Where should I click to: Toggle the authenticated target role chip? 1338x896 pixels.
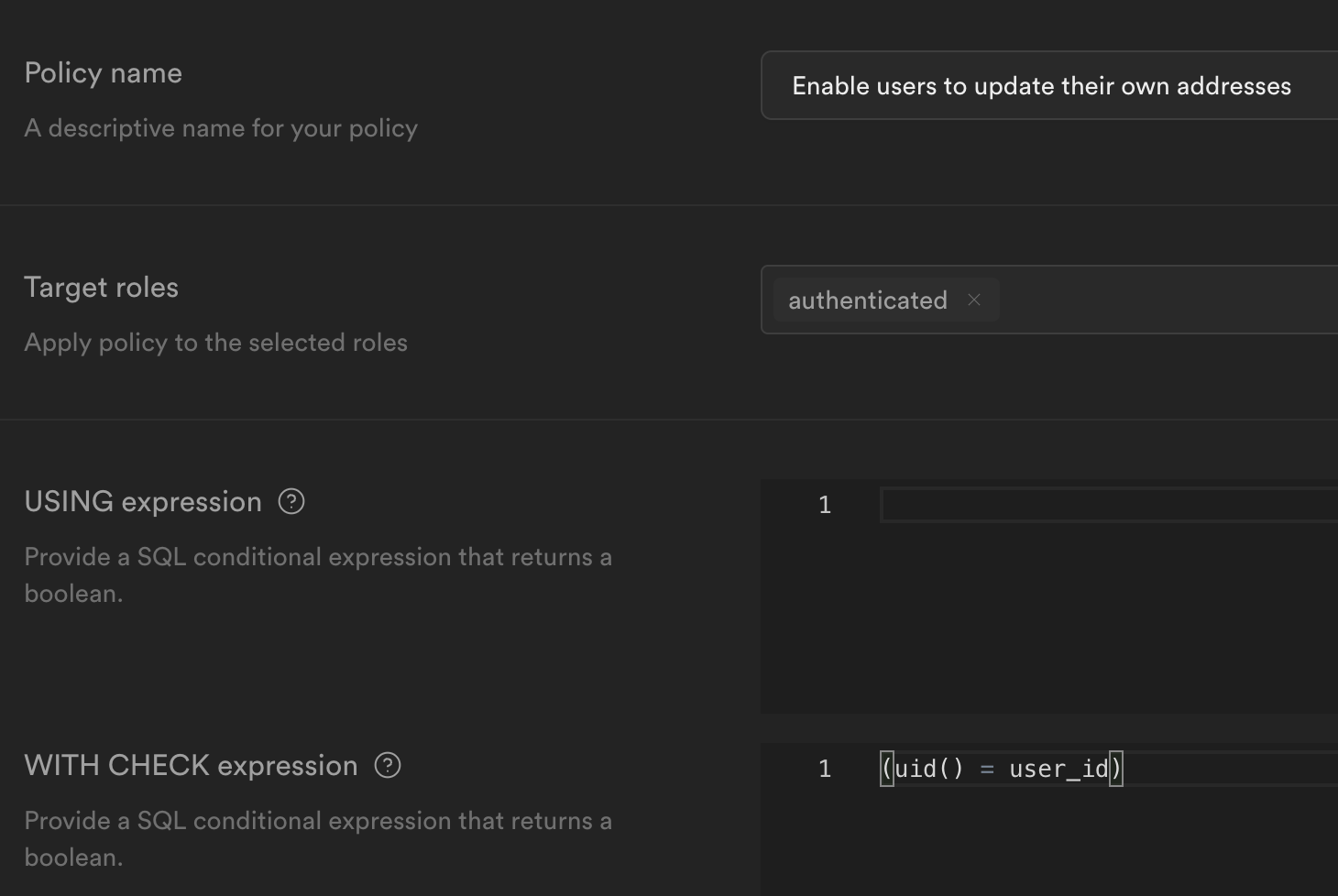[x=868, y=300]
